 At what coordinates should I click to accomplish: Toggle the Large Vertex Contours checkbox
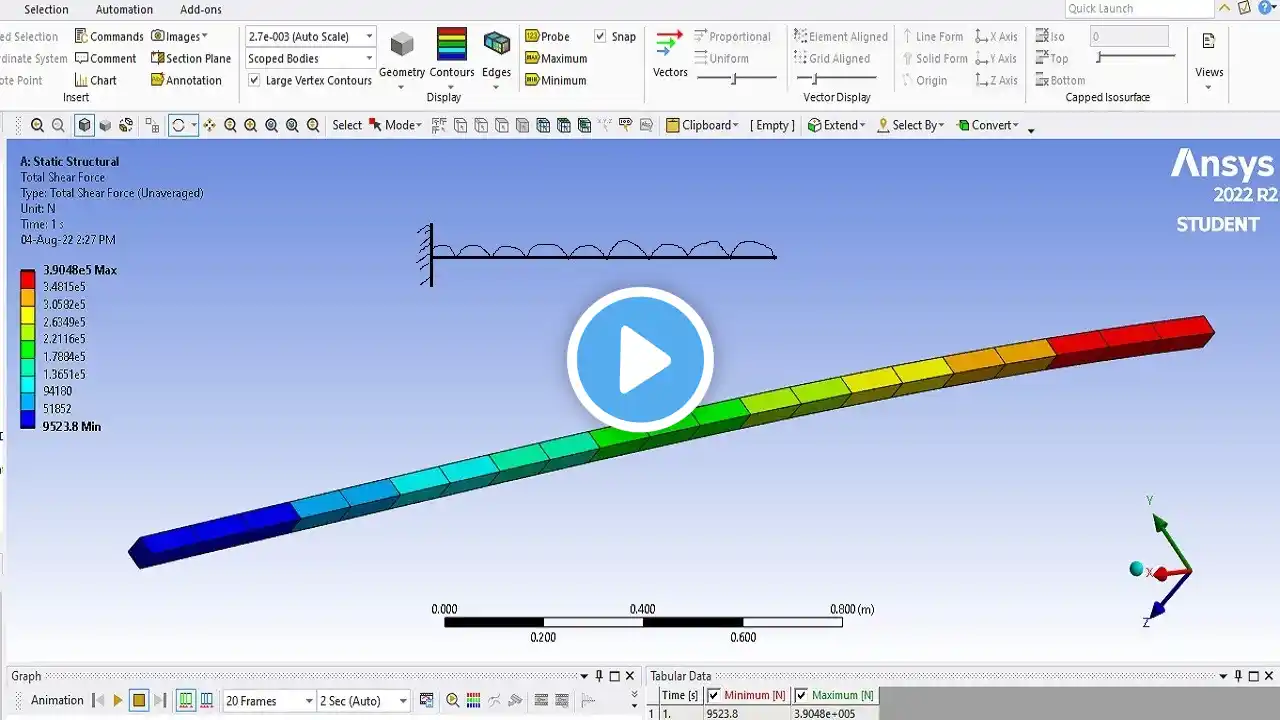click(254, 81)
